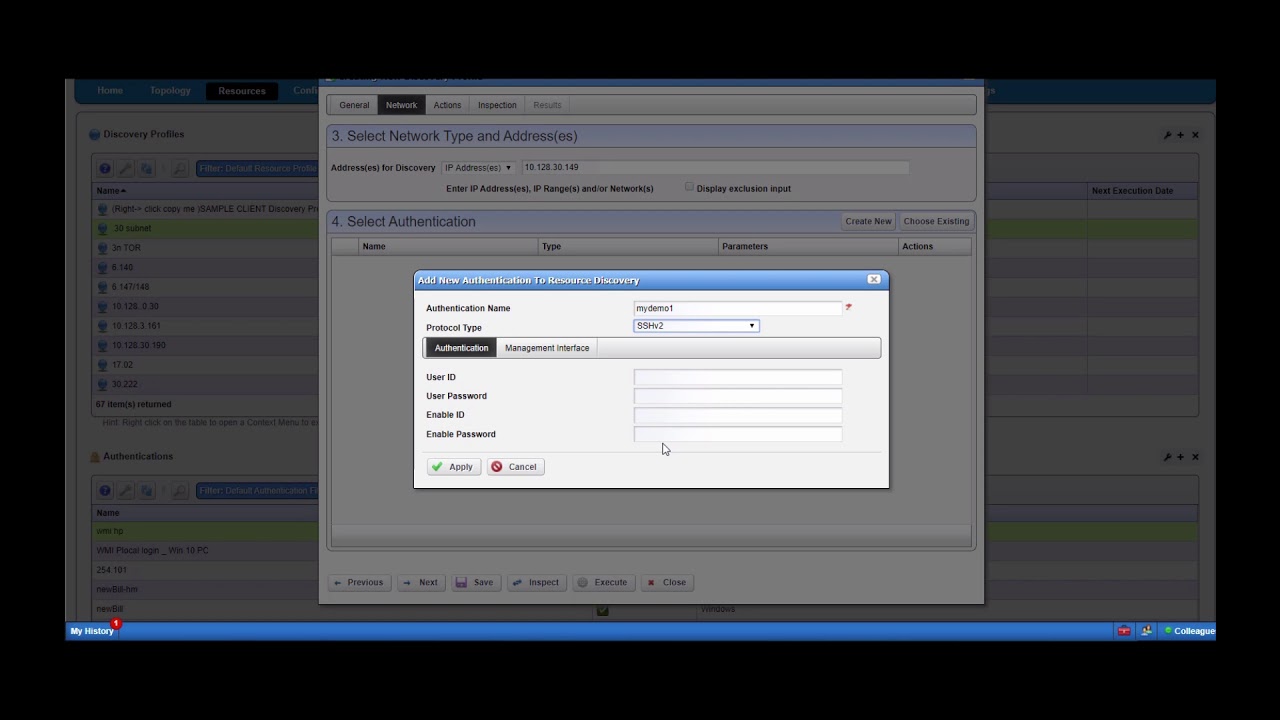Click the plus icon of Authentications panel
The height and width of the screenshot is (720, 1280).
coord(1181,457)
